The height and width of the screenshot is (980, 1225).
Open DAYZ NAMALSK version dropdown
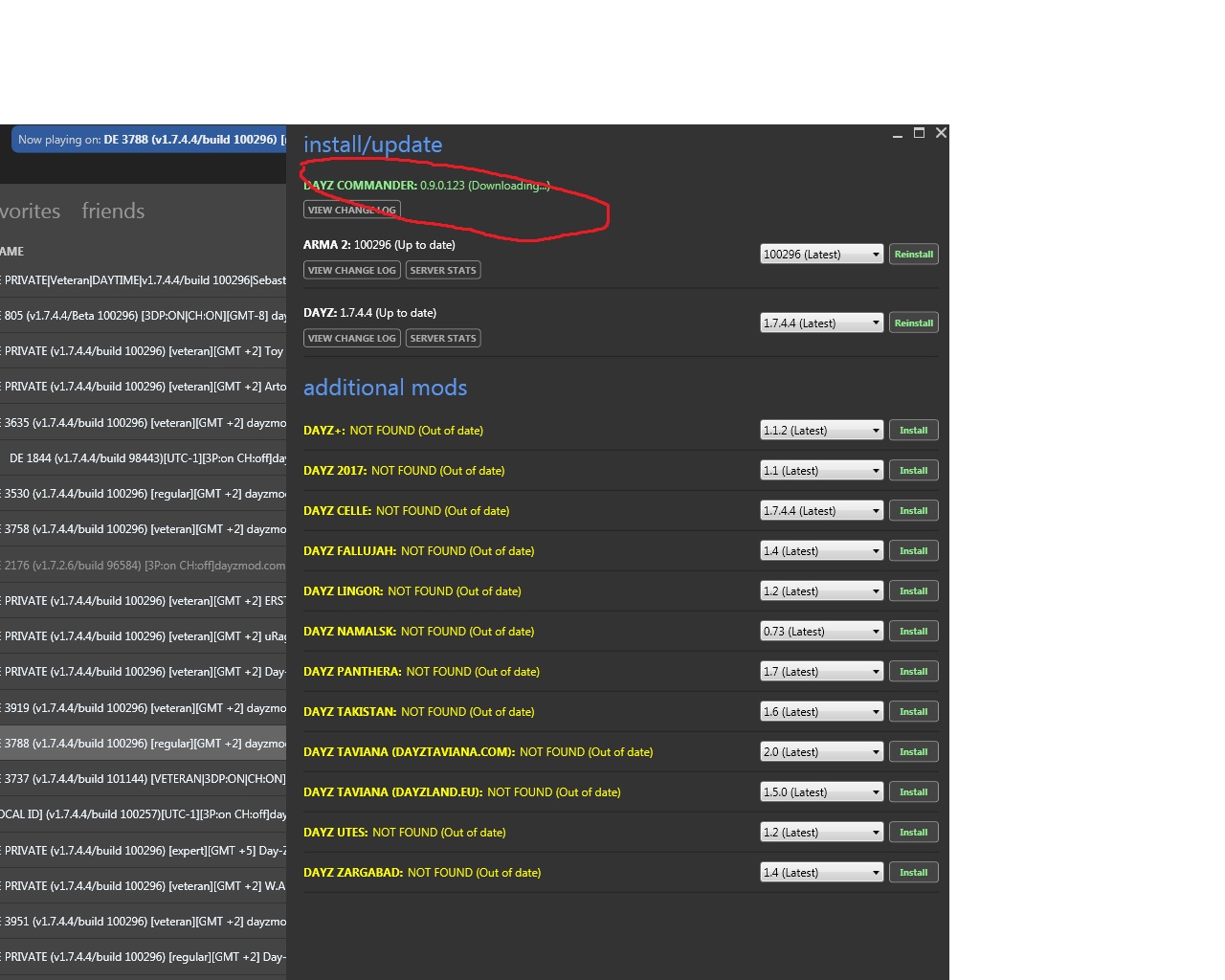pyautogui.click(x=822, y=631)
